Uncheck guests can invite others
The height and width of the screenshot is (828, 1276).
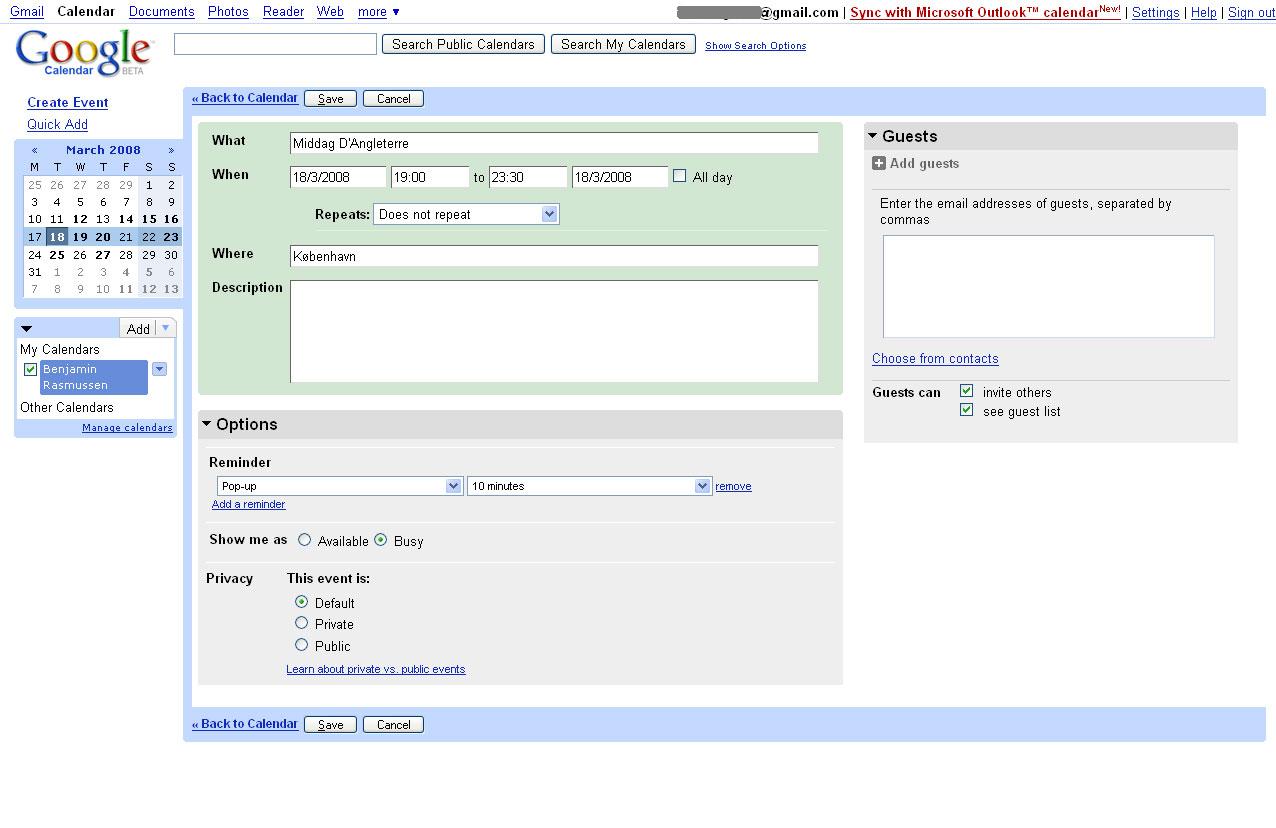coord(966,391)
